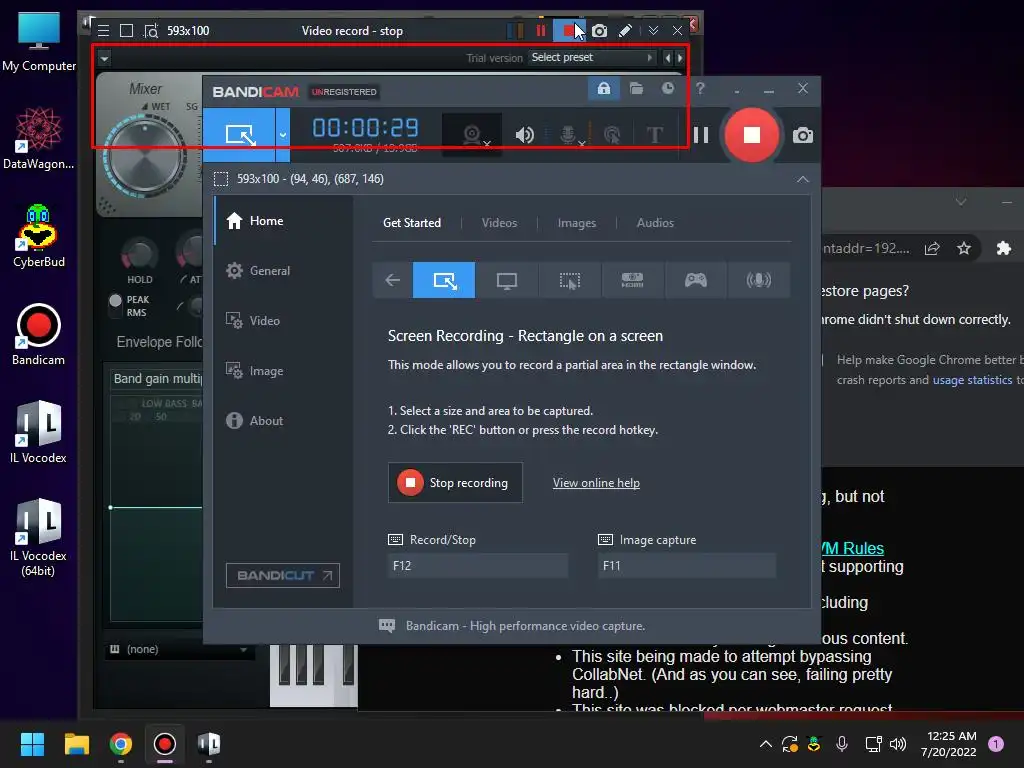1024x768 pixels.
Task: Toggle the microphone in Bandicam
Action: pyautogui.click(x=569, y=135)
